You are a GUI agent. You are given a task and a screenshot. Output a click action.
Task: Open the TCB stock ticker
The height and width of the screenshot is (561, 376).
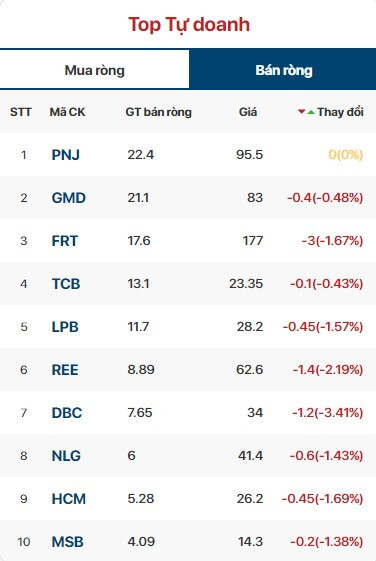(x=66, y=284)
